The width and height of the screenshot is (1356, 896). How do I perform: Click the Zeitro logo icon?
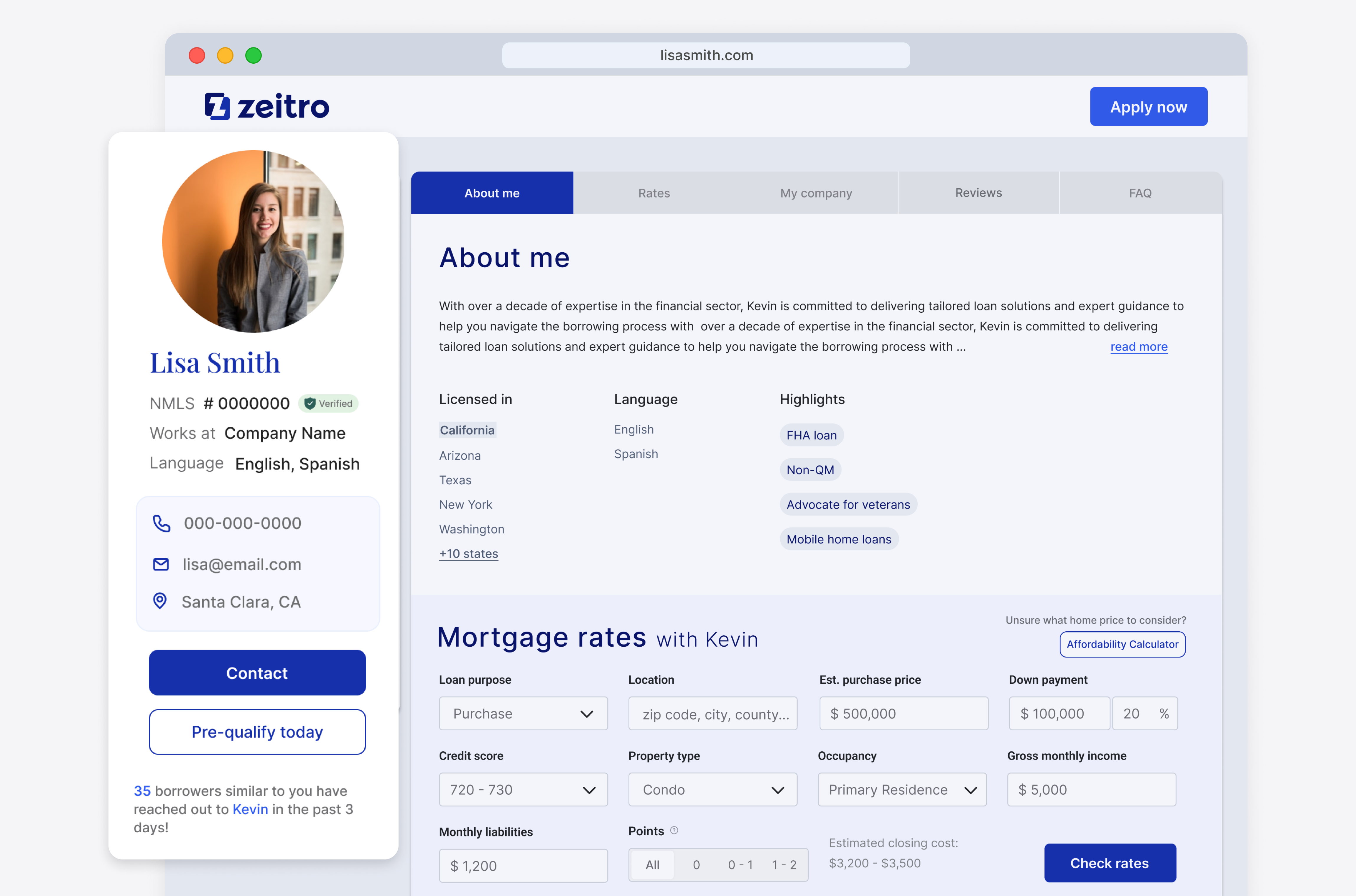pos(217,107)
